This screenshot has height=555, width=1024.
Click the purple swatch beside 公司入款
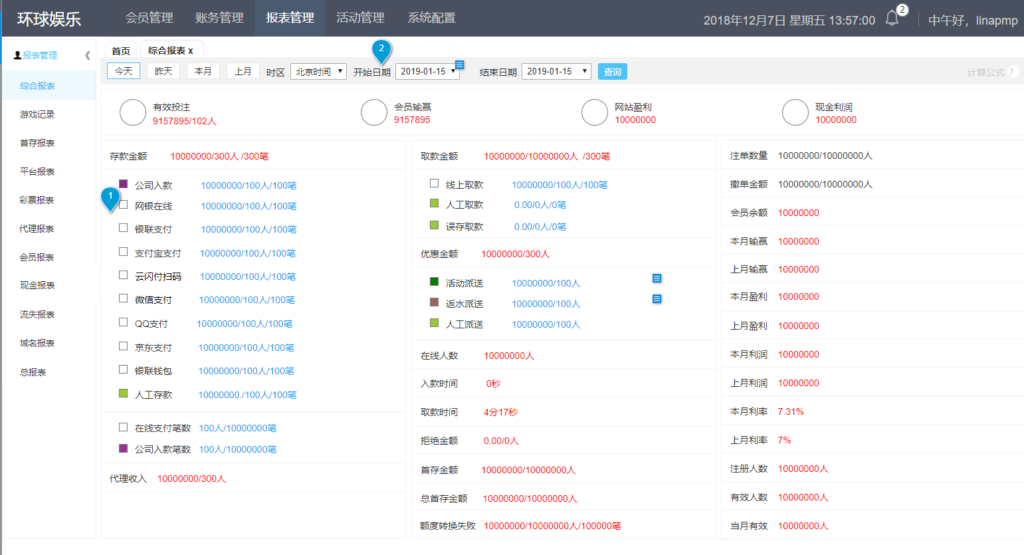pyautogui.click(x=123, y=184)
